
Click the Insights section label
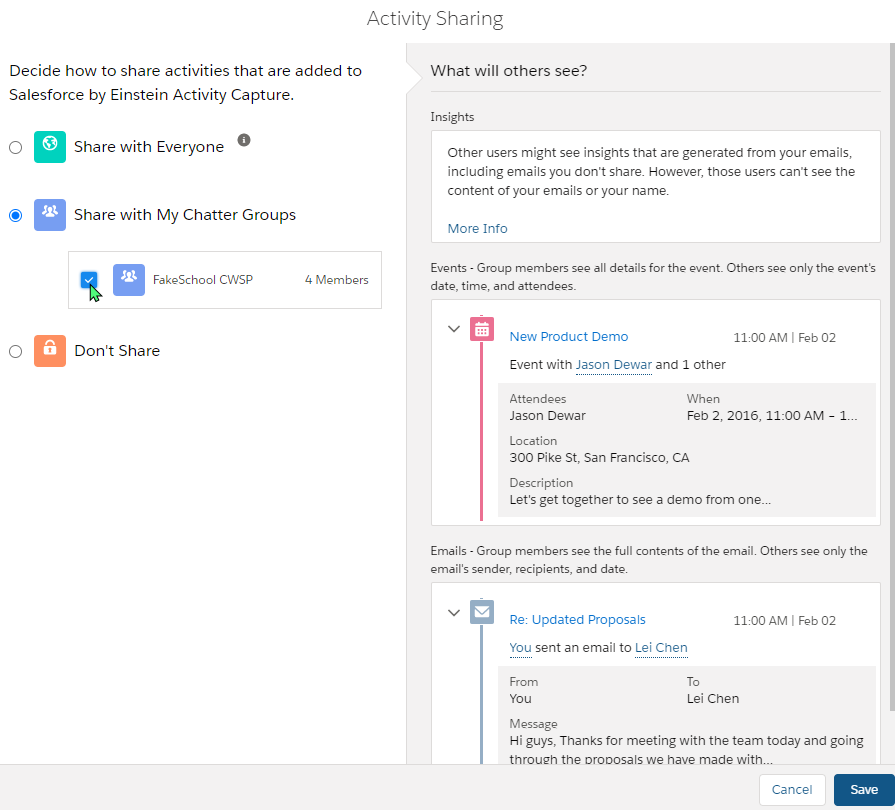[x=452, y=117]
